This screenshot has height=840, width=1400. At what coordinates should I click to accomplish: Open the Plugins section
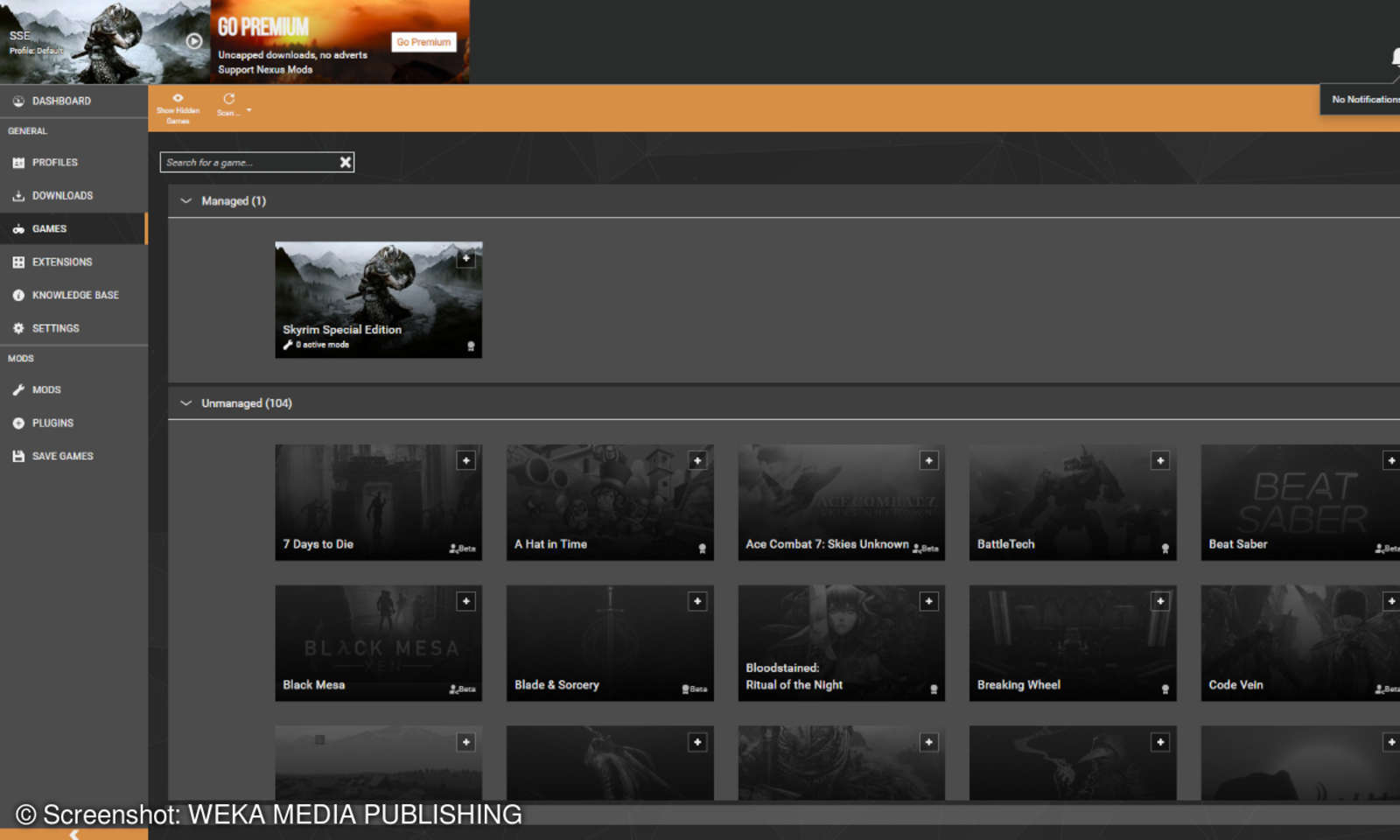click(x=51, y=423)
